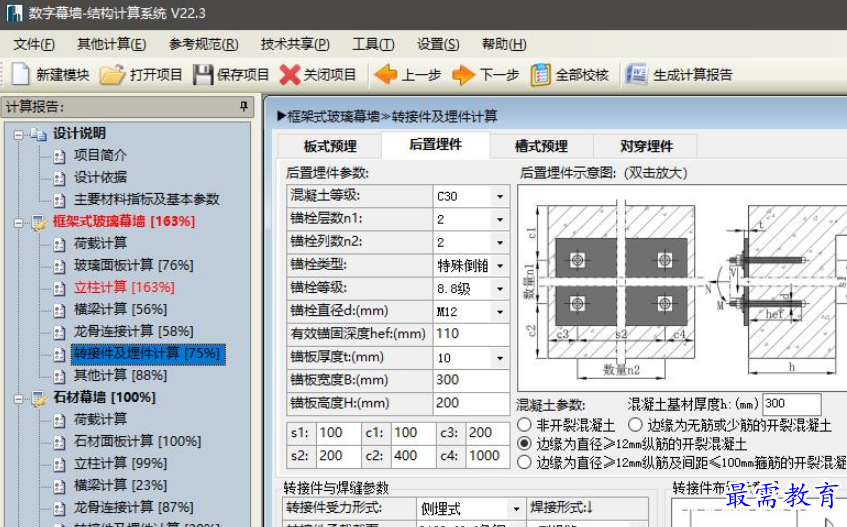Open 锚栓等级 8.8级 dropdown
The height and width of the screenshot is (527, 847).
click(500, 289)
